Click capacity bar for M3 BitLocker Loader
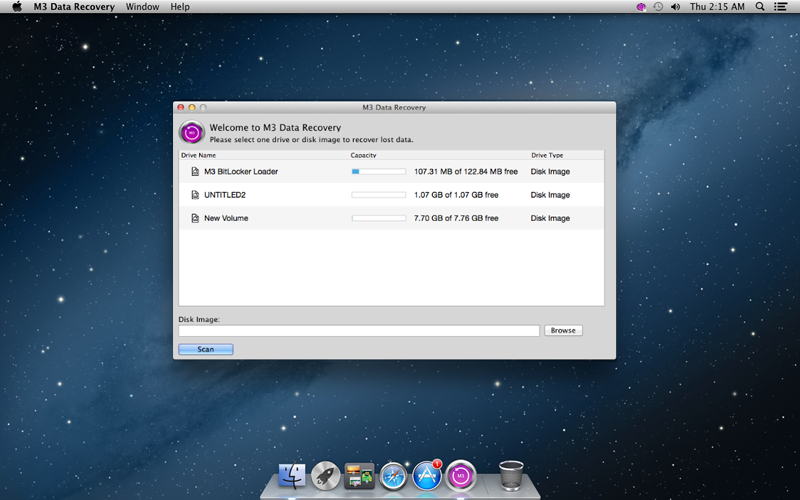The width and height of the screenshot is (800, 500). (x=379, y=171)
